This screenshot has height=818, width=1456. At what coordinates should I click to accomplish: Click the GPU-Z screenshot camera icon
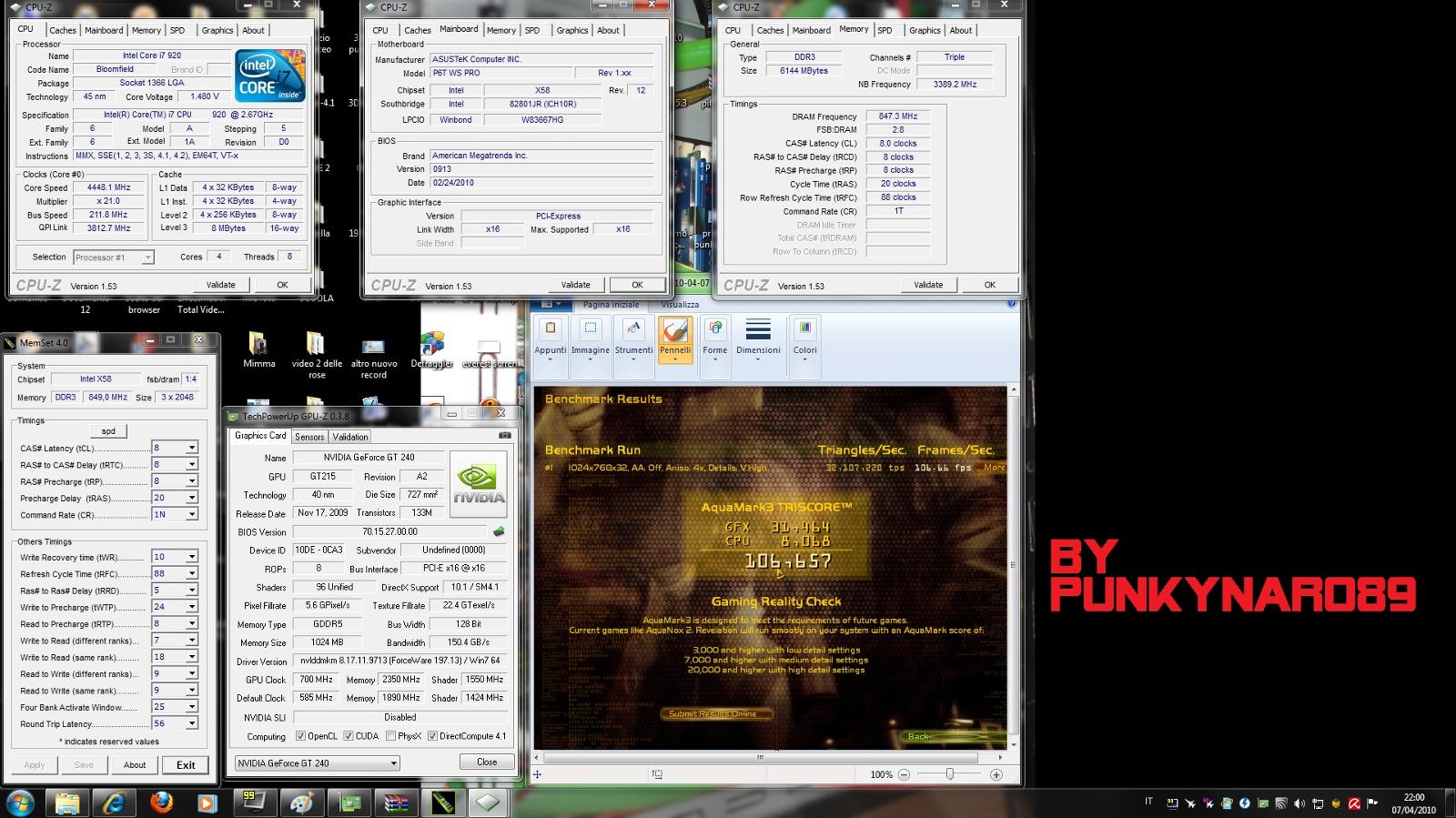(x=504, y=436)
